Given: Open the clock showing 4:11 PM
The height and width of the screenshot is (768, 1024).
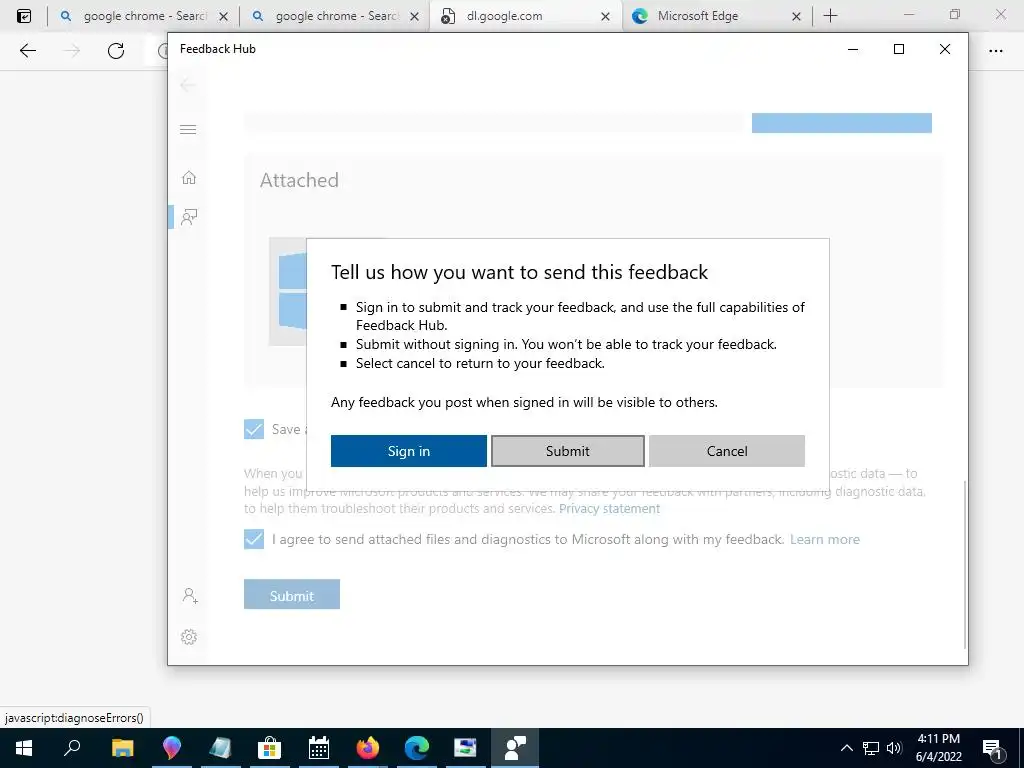Looking at the screenshot, I should point(938,748).
